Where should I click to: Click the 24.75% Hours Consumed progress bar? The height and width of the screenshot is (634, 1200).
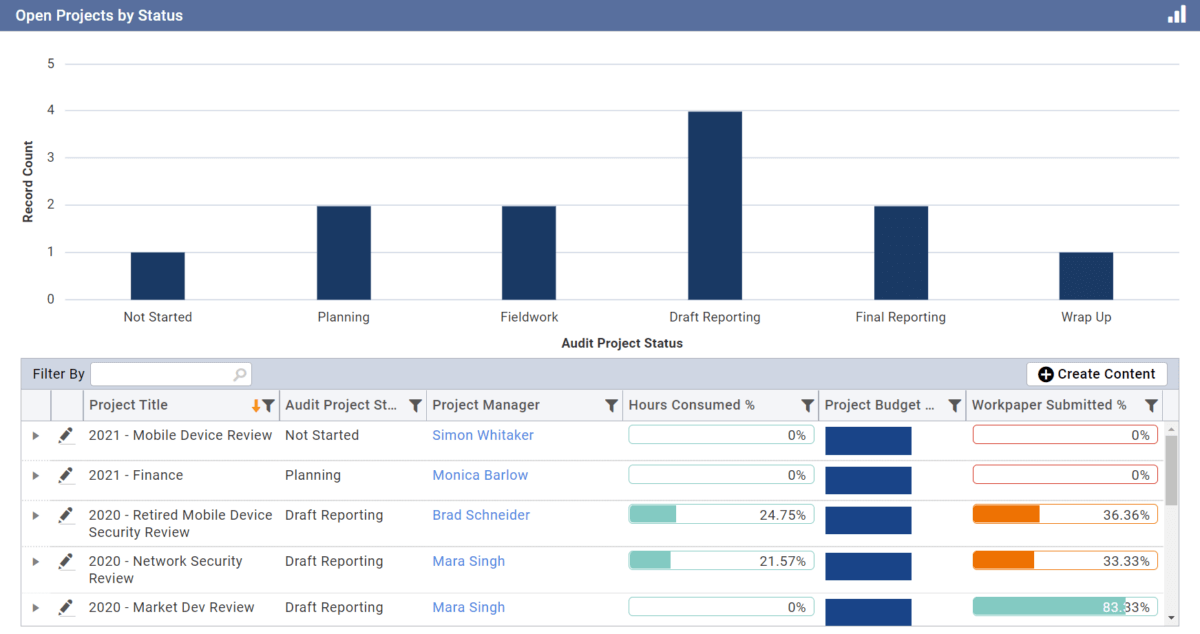pos(720,514)
